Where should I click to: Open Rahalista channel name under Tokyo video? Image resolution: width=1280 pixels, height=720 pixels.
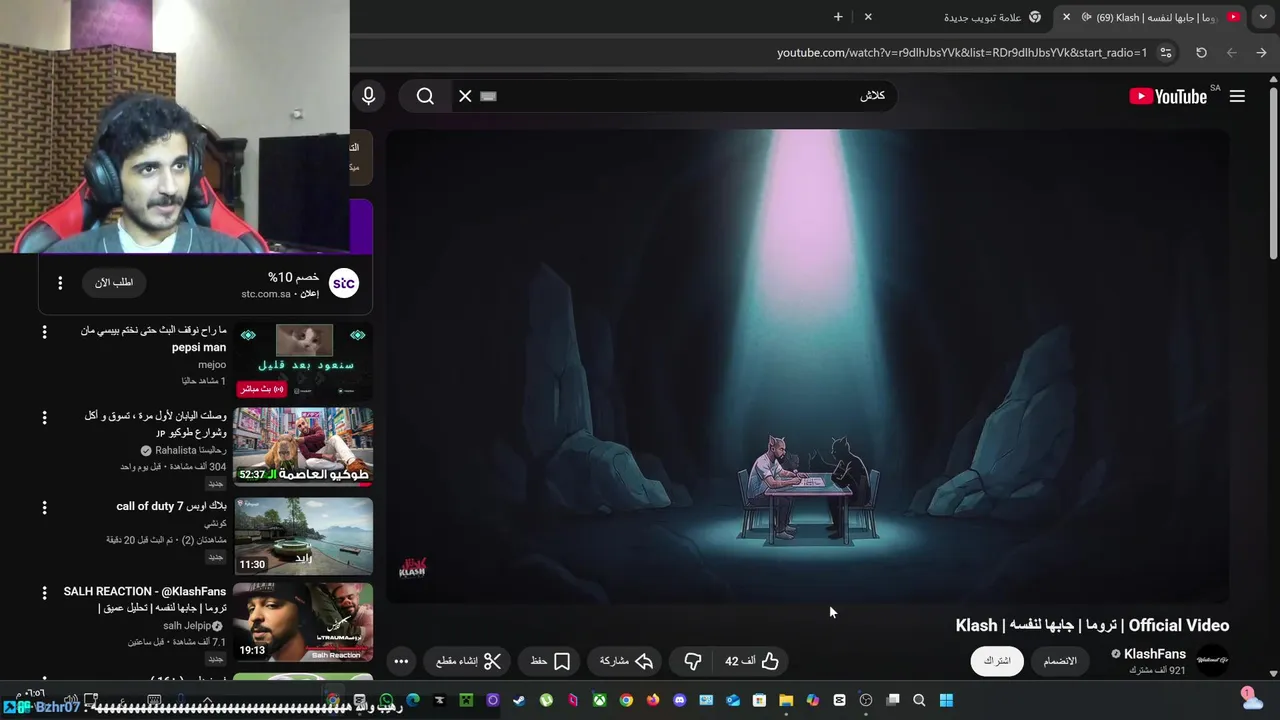pyautogui.click(x=190, y=451)
